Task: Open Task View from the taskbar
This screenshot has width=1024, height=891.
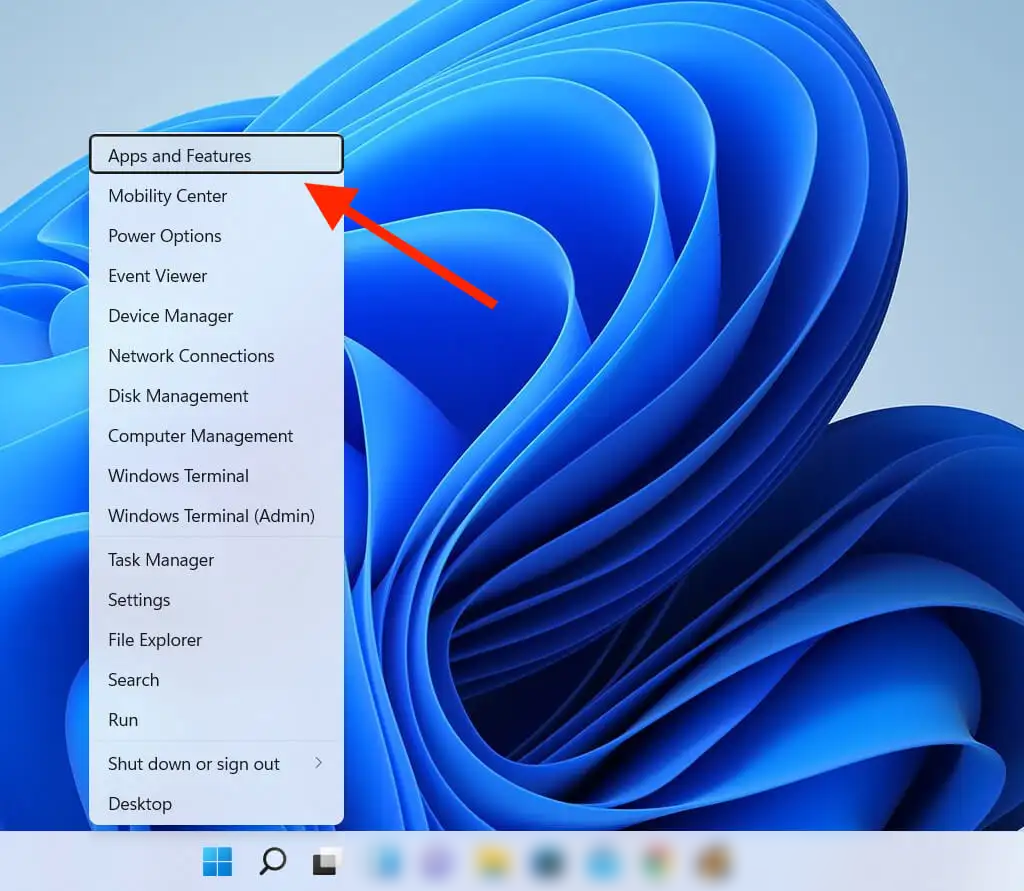Action: point(326,861)
